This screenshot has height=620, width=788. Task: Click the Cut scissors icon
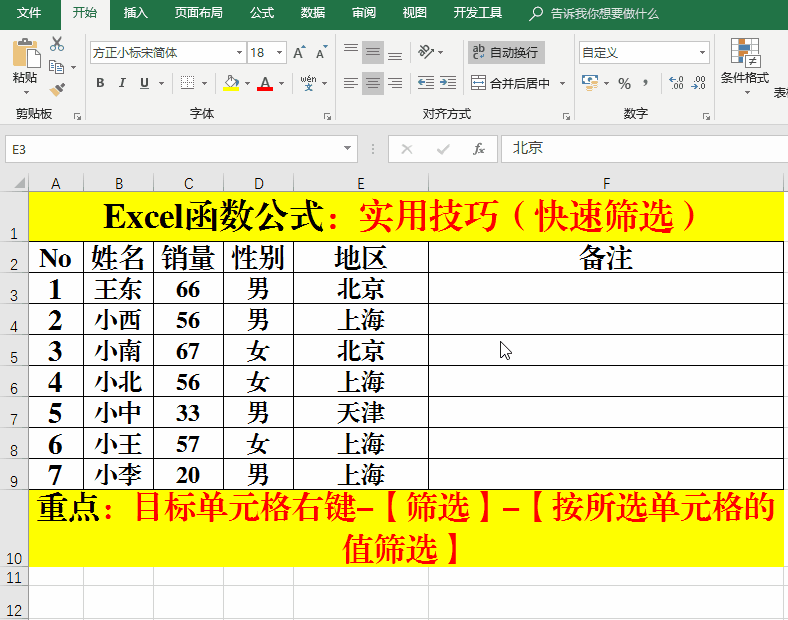pos(57,44)
